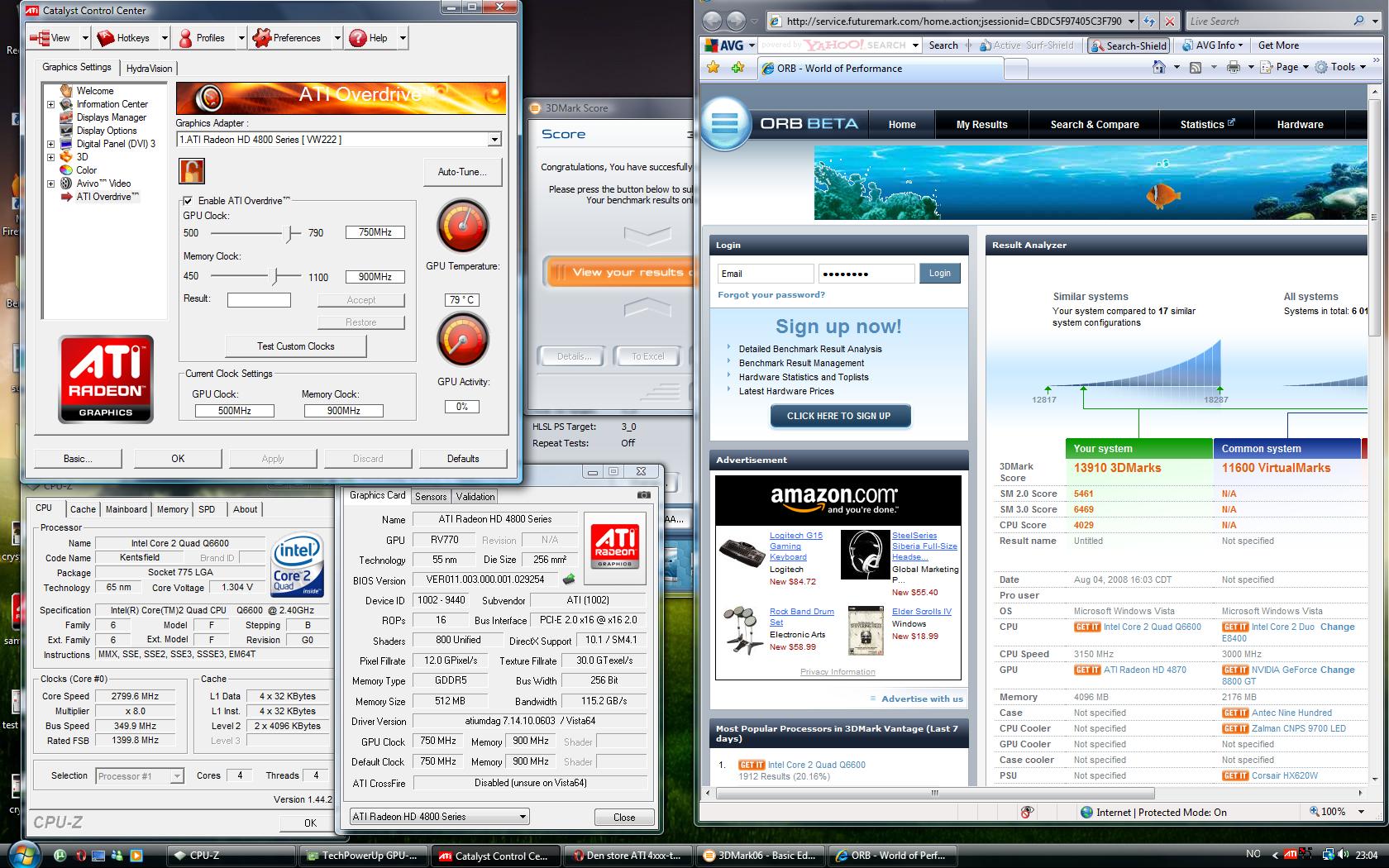
Task: Switch to the Mainboard tab in CPU-Z
Action: click(126, 509)
